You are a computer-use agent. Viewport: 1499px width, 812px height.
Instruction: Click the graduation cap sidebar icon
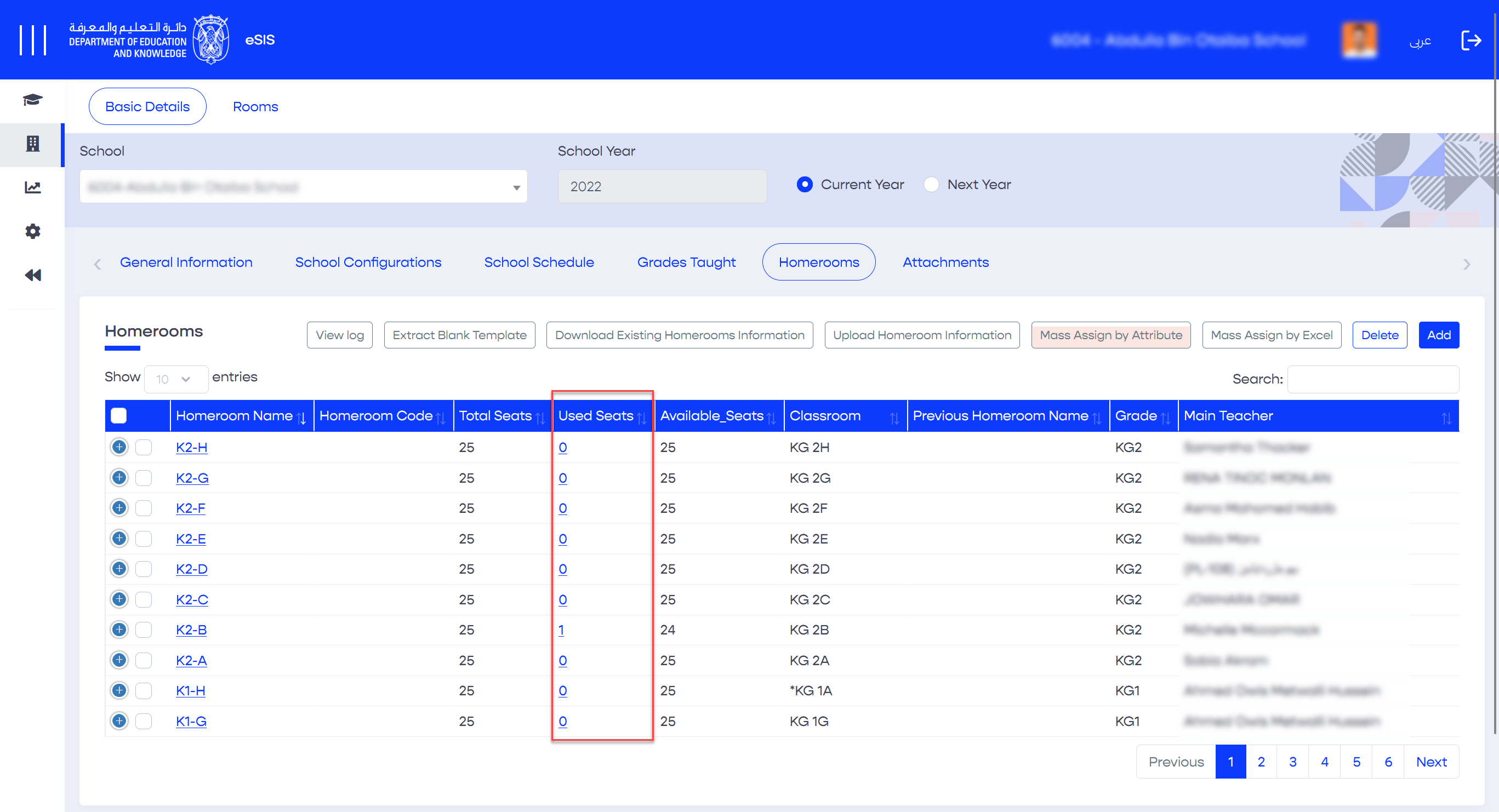(32, 100)
